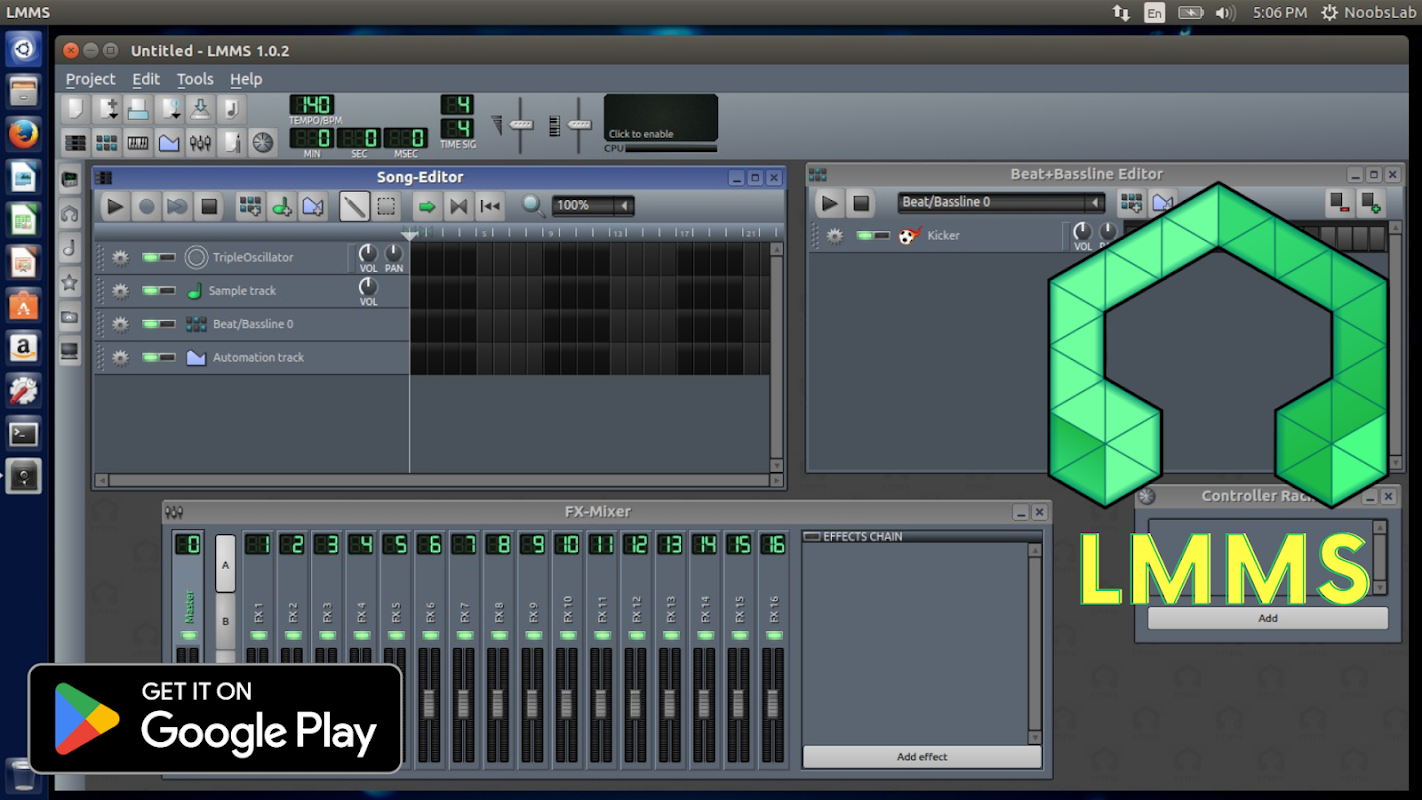Image resolution: width=1422 pixels, height=800 pixels.
Task: Toggle loop points button in the Song-Editor
Action: 458,207
